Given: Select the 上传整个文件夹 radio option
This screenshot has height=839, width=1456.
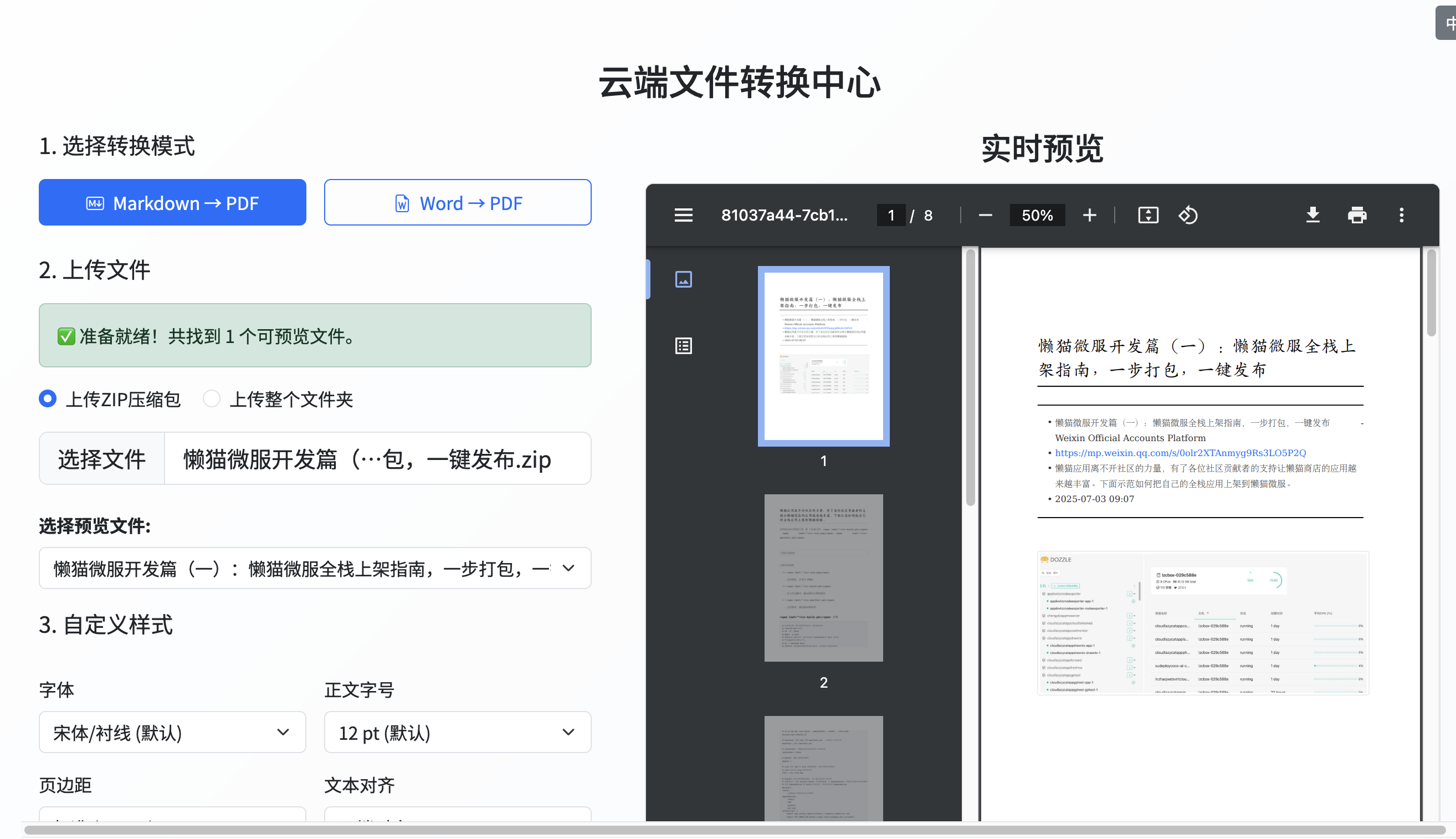Looking at the screenshot, I should [x=212, y=399].
